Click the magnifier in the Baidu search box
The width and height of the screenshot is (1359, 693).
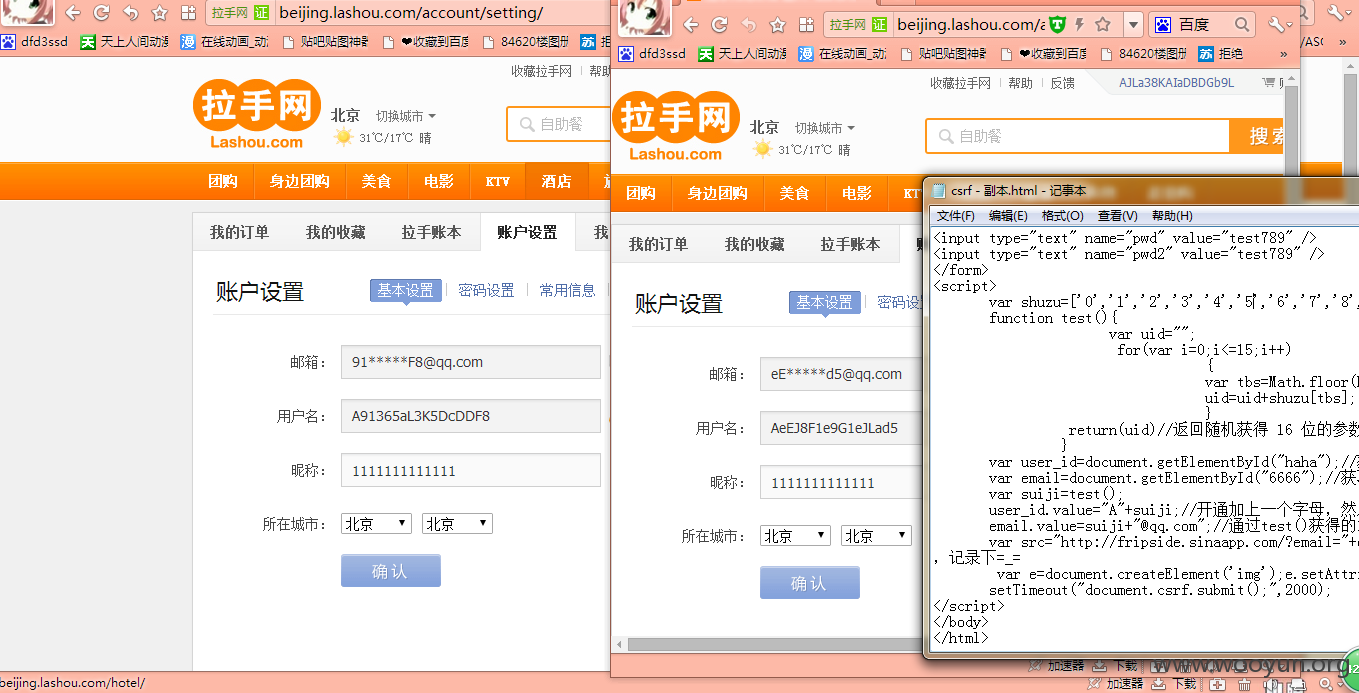click(x=1241, y=24)
